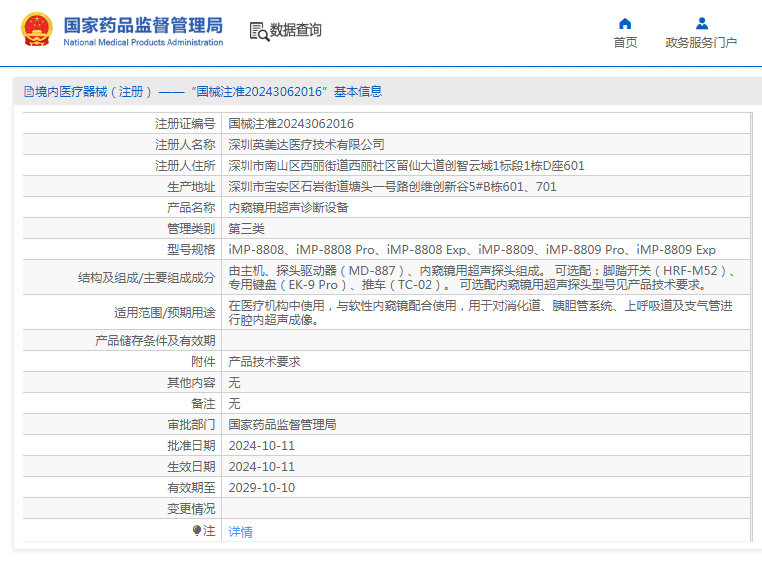Image resolution: width=762 pixels, height=561 pixels.
Task: Click the registrant name 深圳英美达医疗技术有限公司
Action: [307, 144]
